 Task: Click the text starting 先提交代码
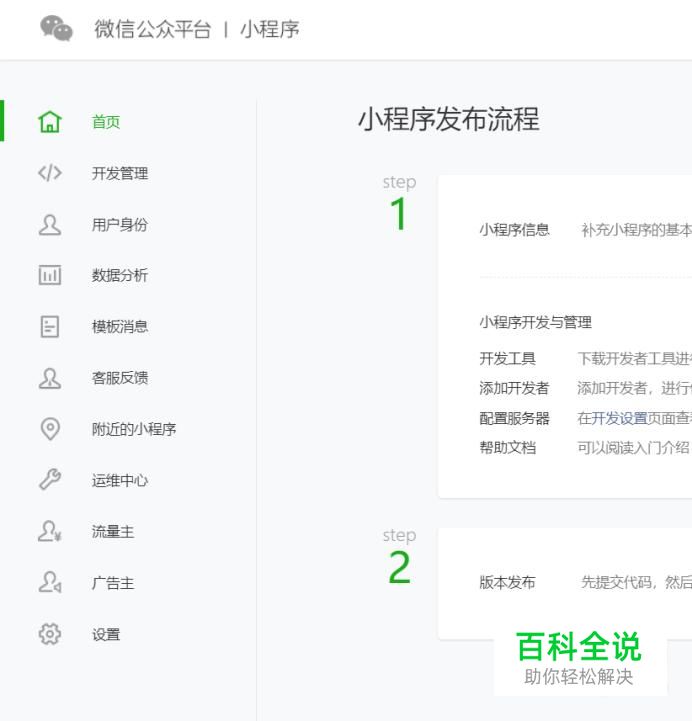point(636,582)
